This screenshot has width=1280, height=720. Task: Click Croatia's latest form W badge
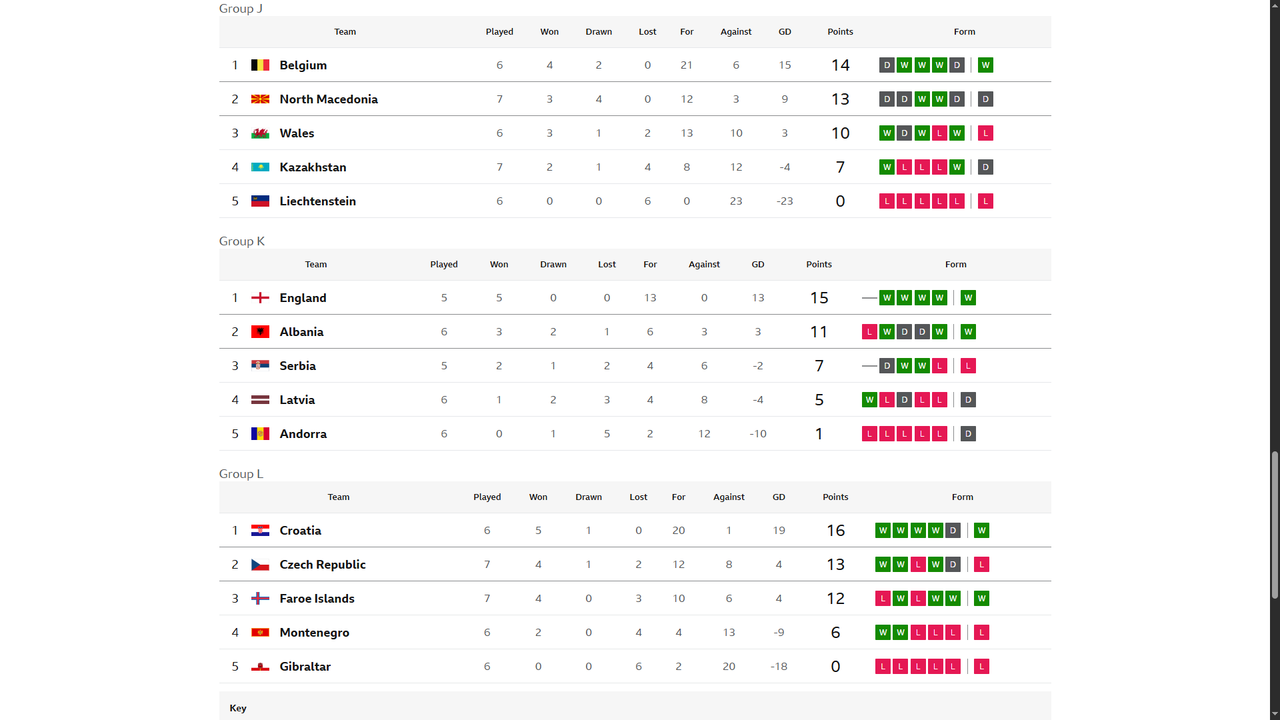982,531
